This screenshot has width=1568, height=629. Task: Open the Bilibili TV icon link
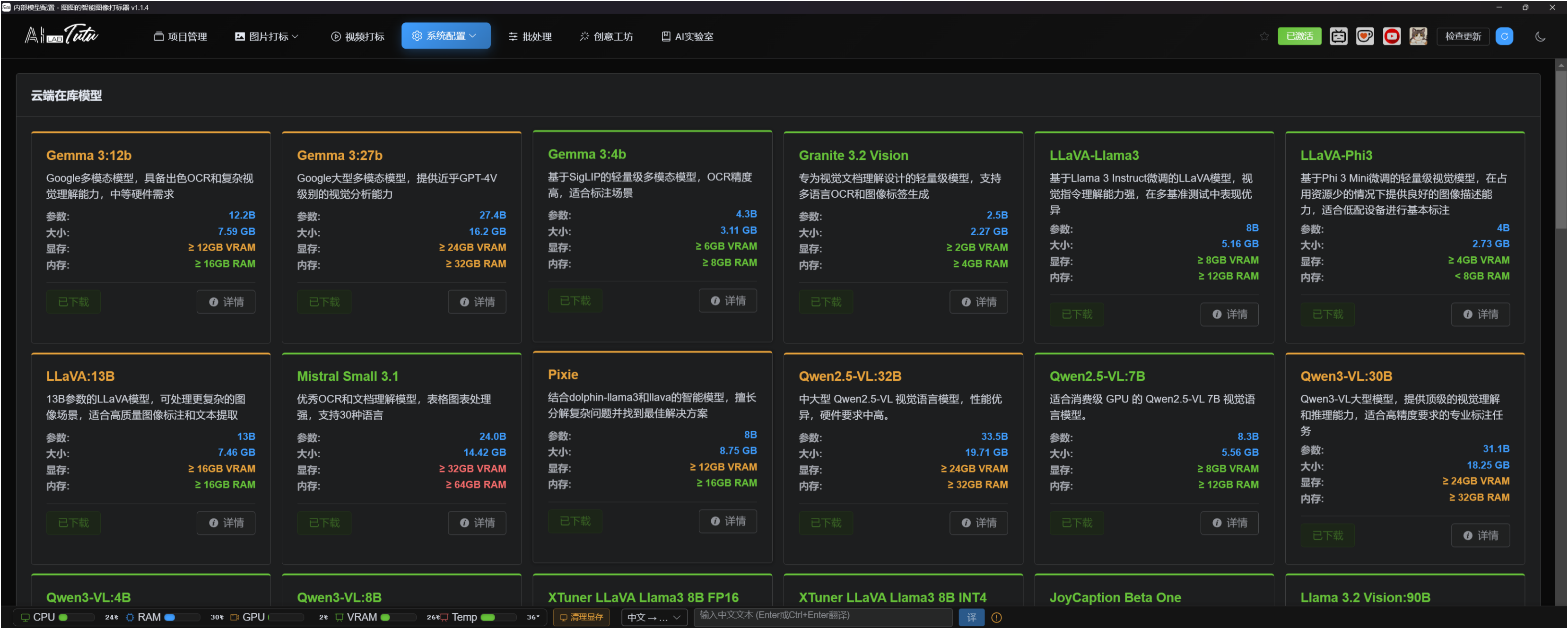click(x=1338, y=36)
